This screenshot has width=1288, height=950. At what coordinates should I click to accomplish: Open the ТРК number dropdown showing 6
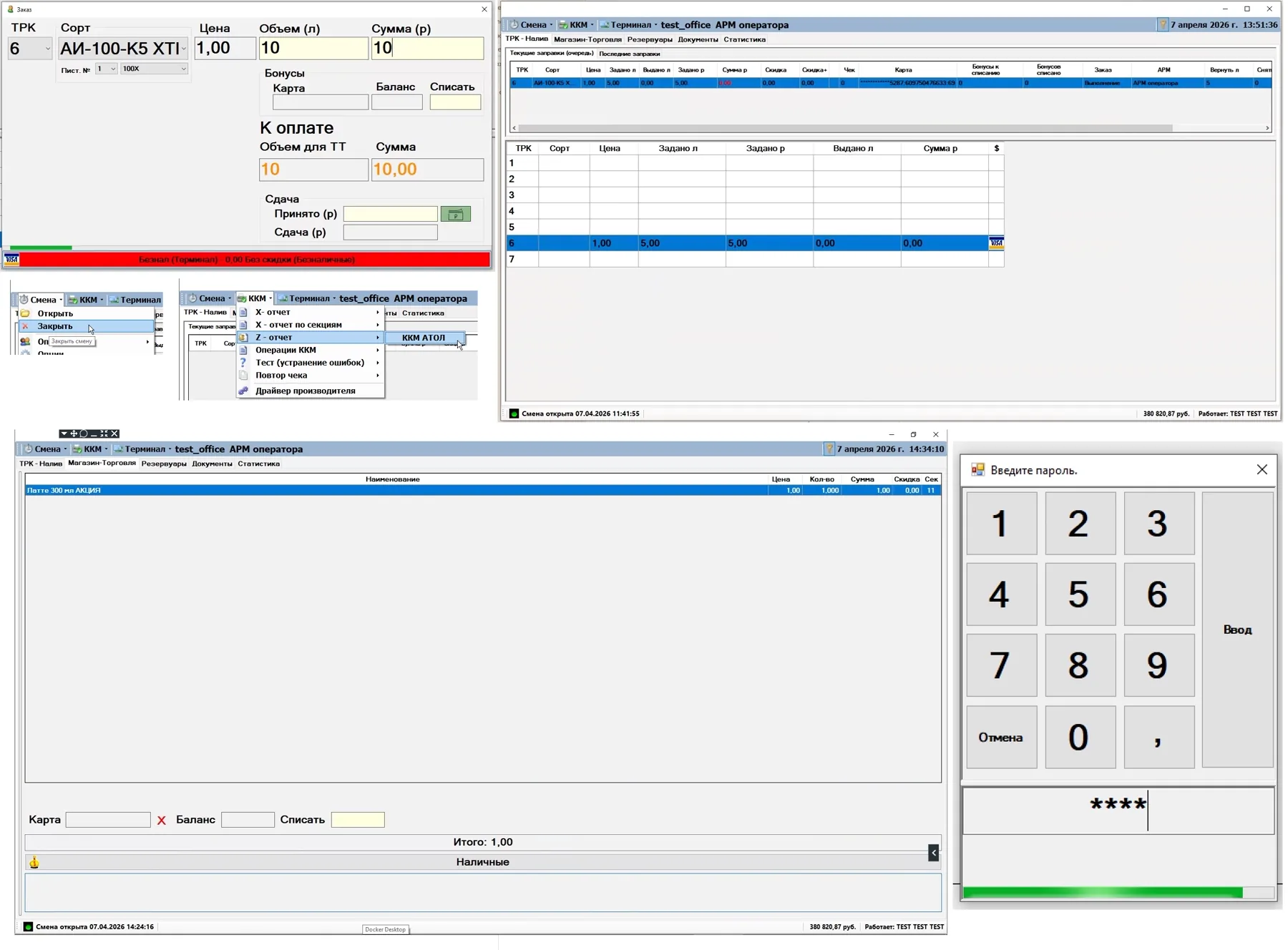30,49
